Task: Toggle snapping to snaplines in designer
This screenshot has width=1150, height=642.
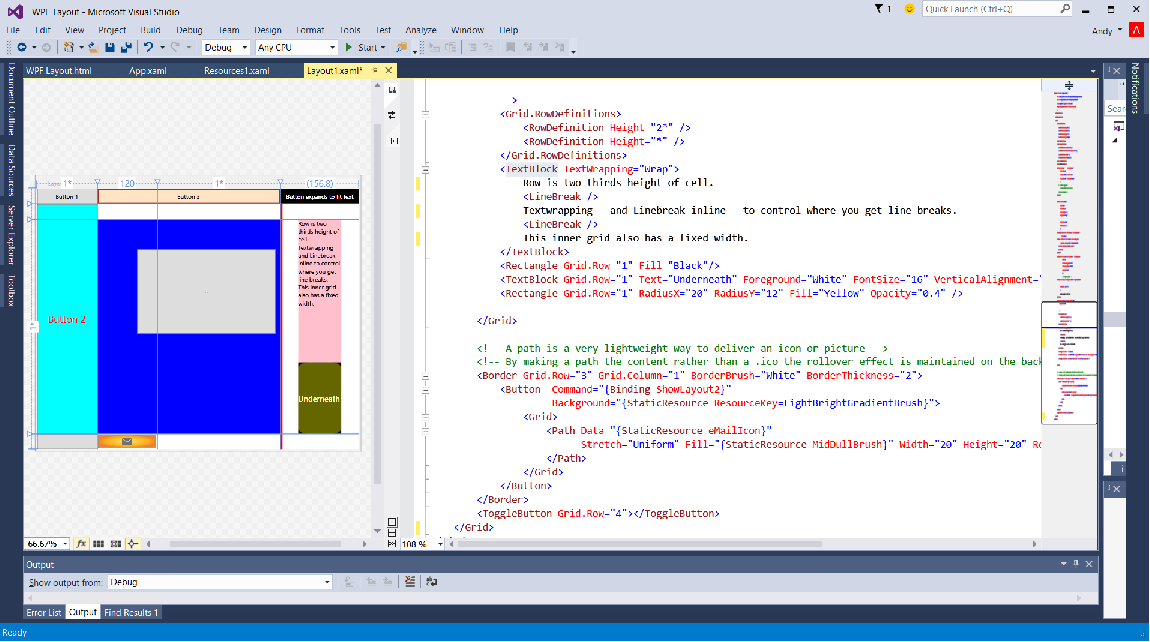Action: 132,544
